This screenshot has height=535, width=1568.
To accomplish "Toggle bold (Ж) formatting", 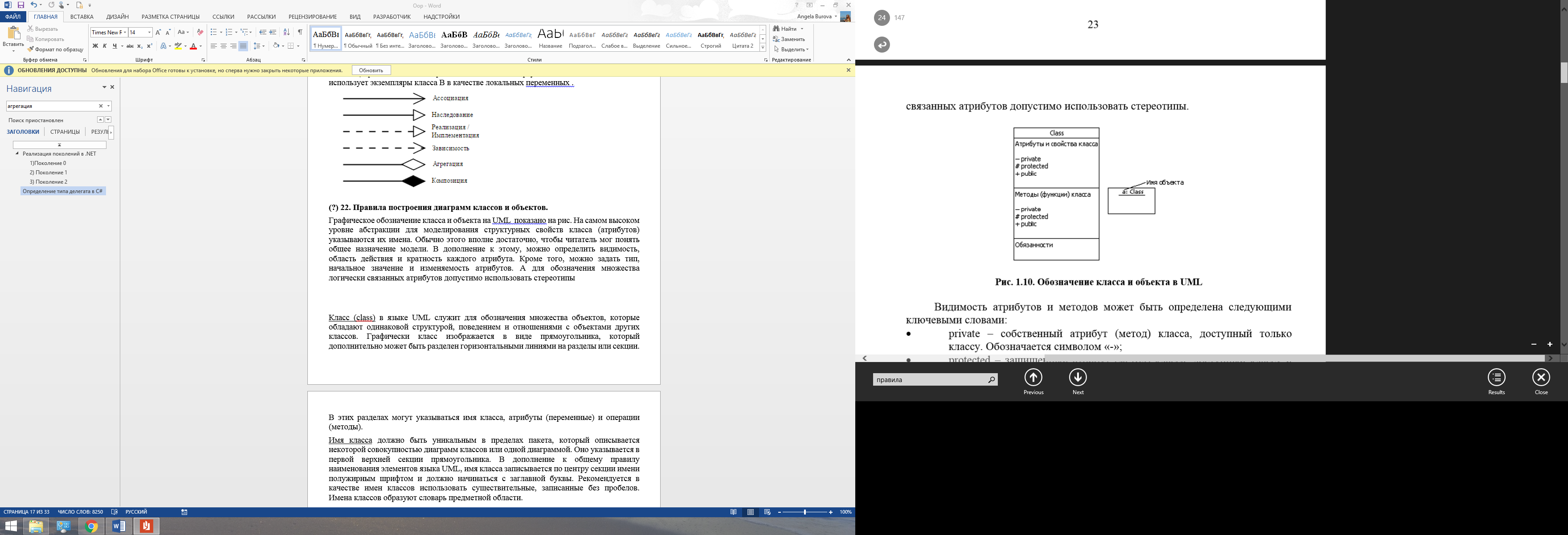I will 95,46.
